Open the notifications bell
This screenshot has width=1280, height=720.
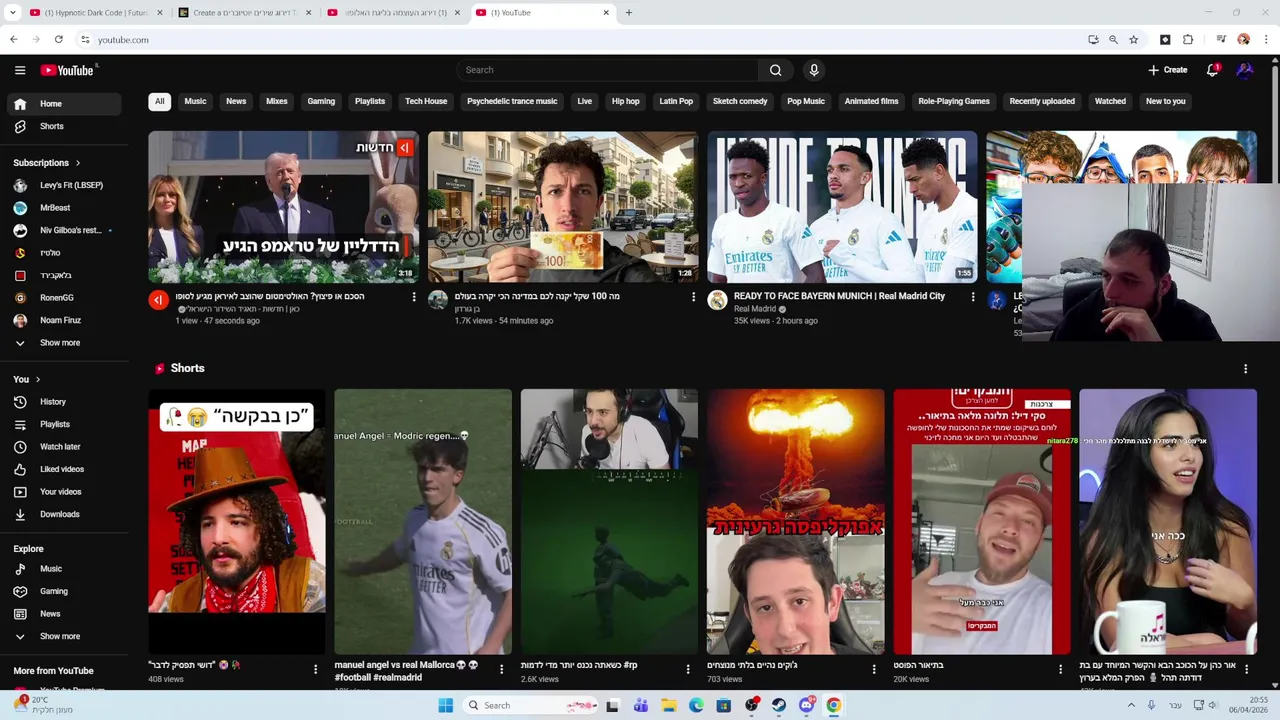[1212, 70]
